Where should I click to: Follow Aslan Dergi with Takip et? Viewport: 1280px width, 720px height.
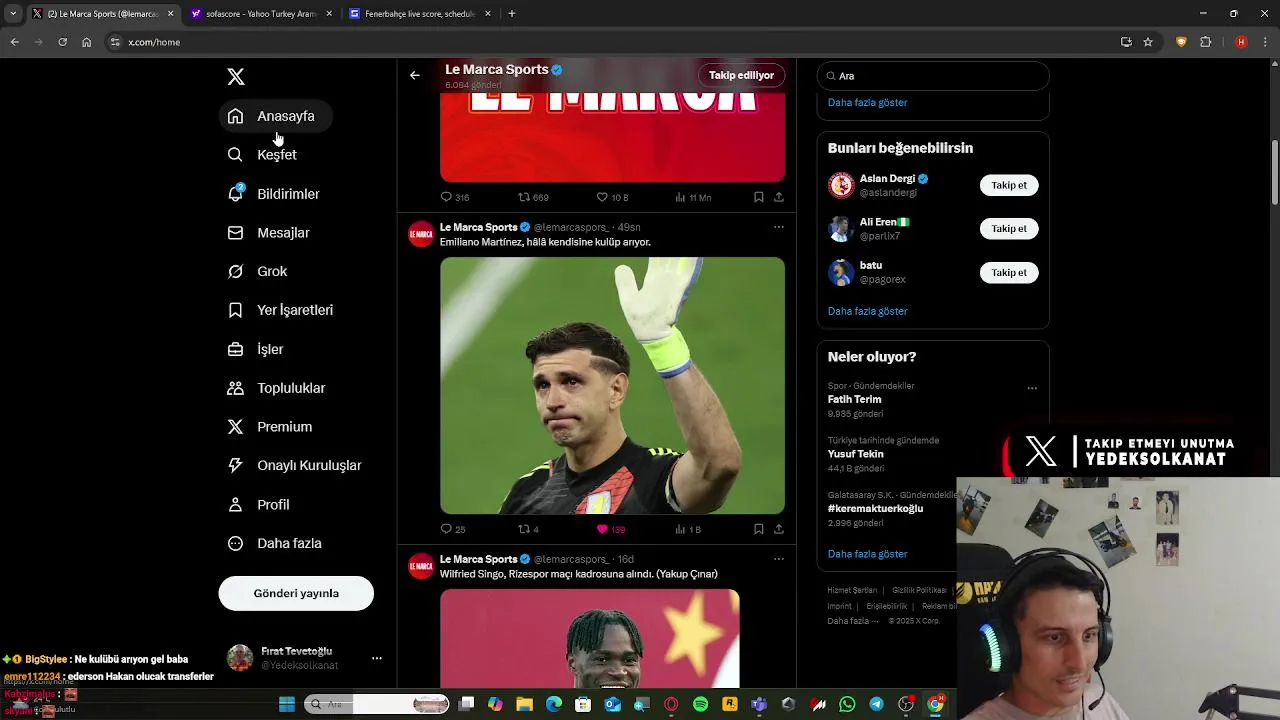tap(1009, 185)
